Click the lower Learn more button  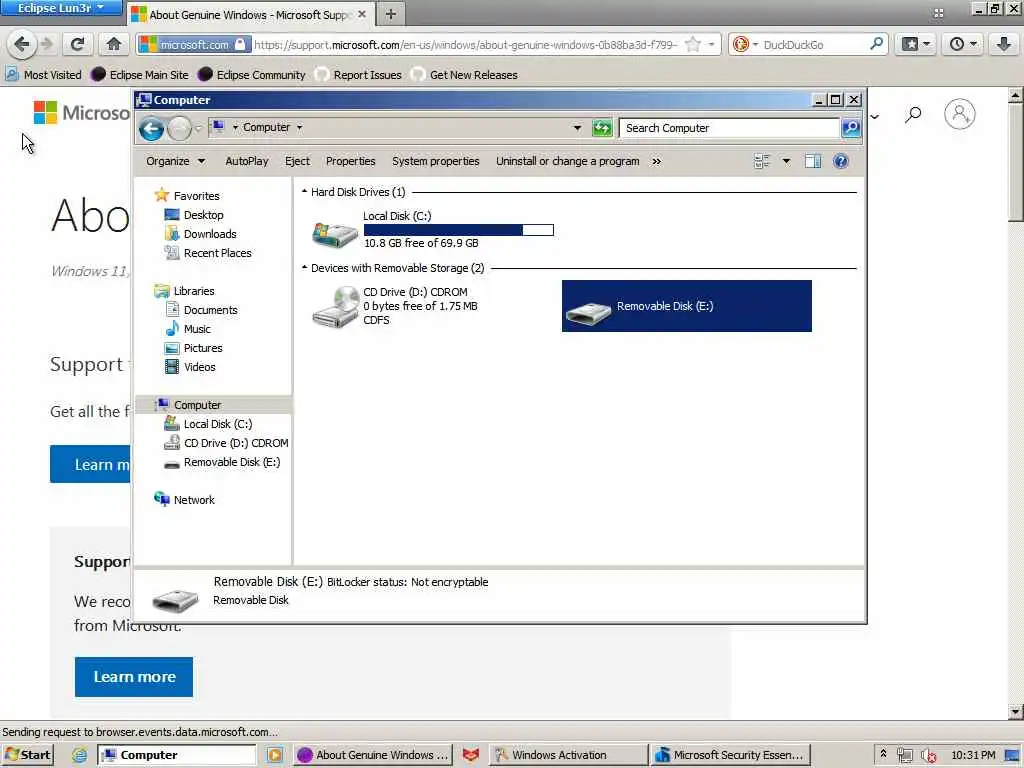(x=134, y=677)
